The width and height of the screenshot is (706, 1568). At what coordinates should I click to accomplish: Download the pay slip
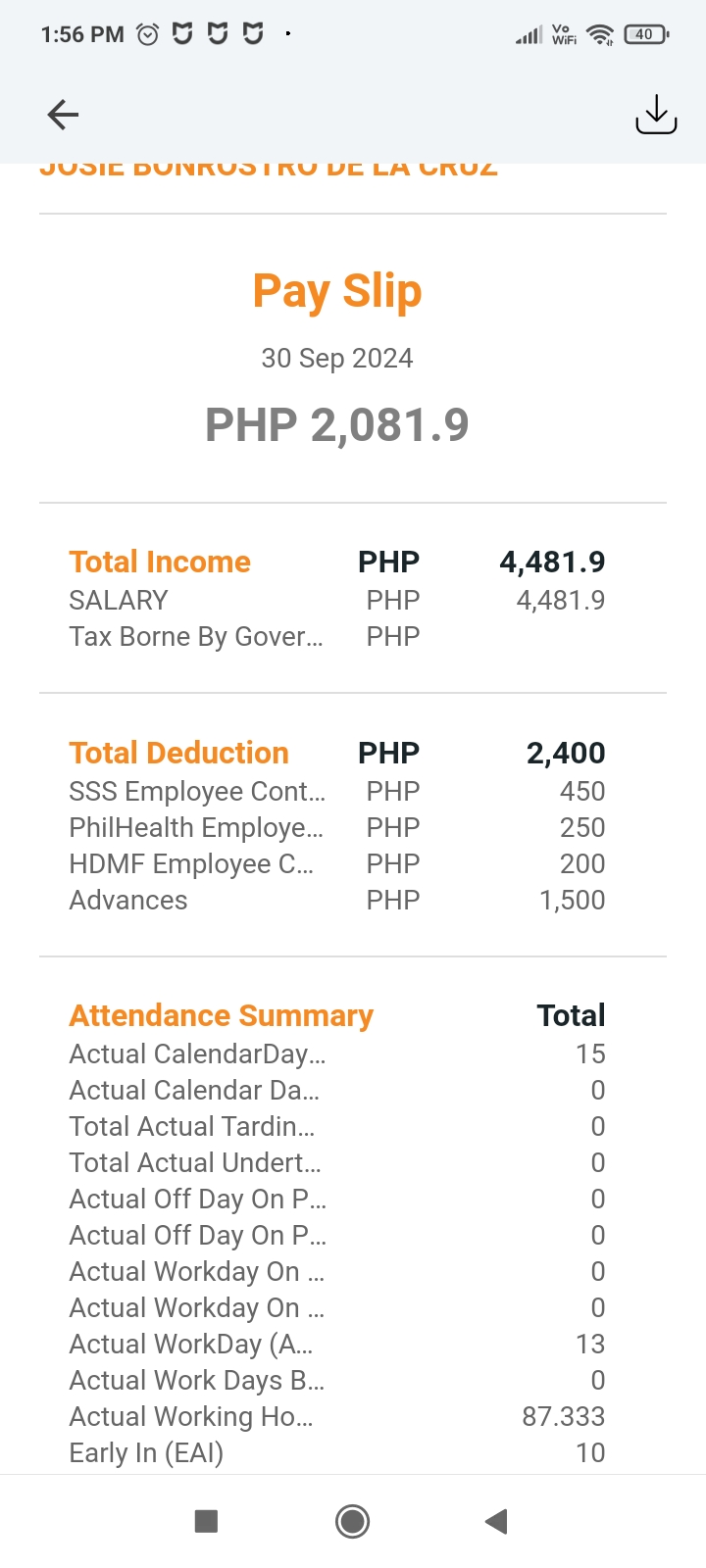656,114
